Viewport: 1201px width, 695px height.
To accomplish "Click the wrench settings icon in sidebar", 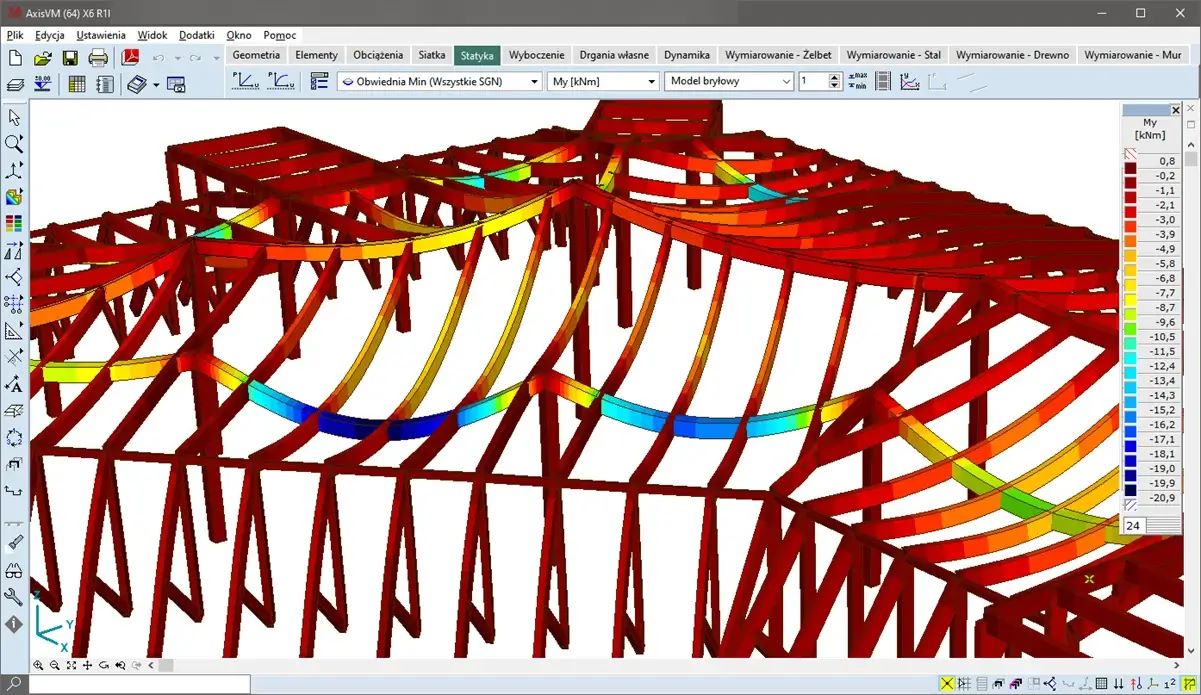I will [14, 597].
